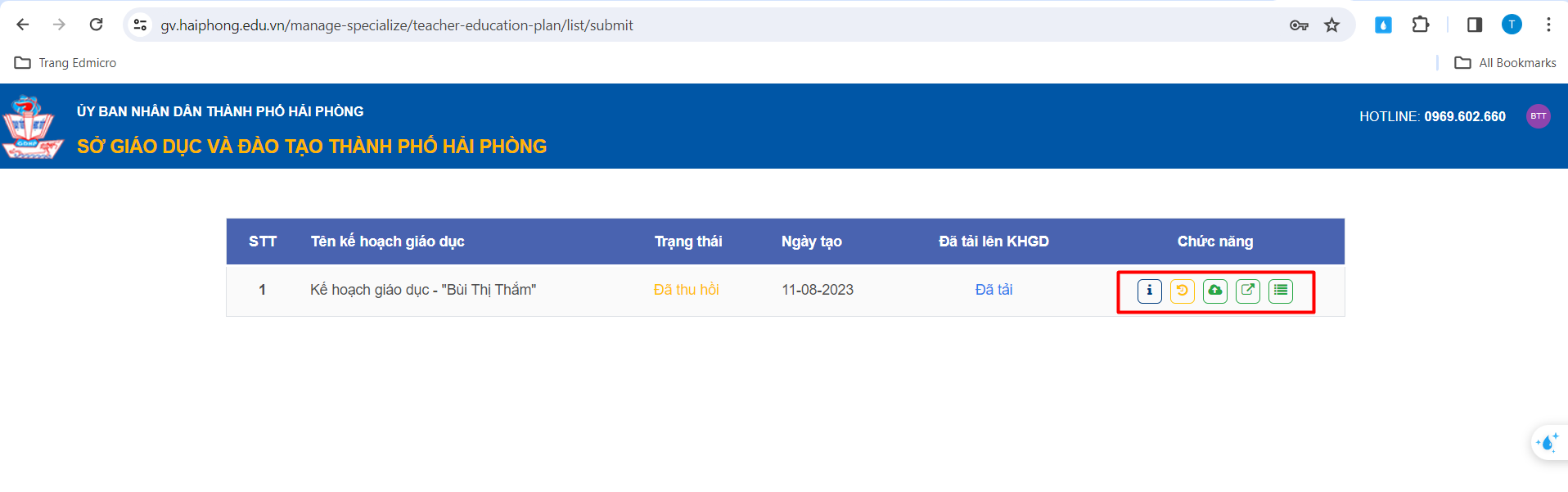The image size is (1568, 492).
Task: Toggle the Chrome side panel
Action: (1475, 25)
